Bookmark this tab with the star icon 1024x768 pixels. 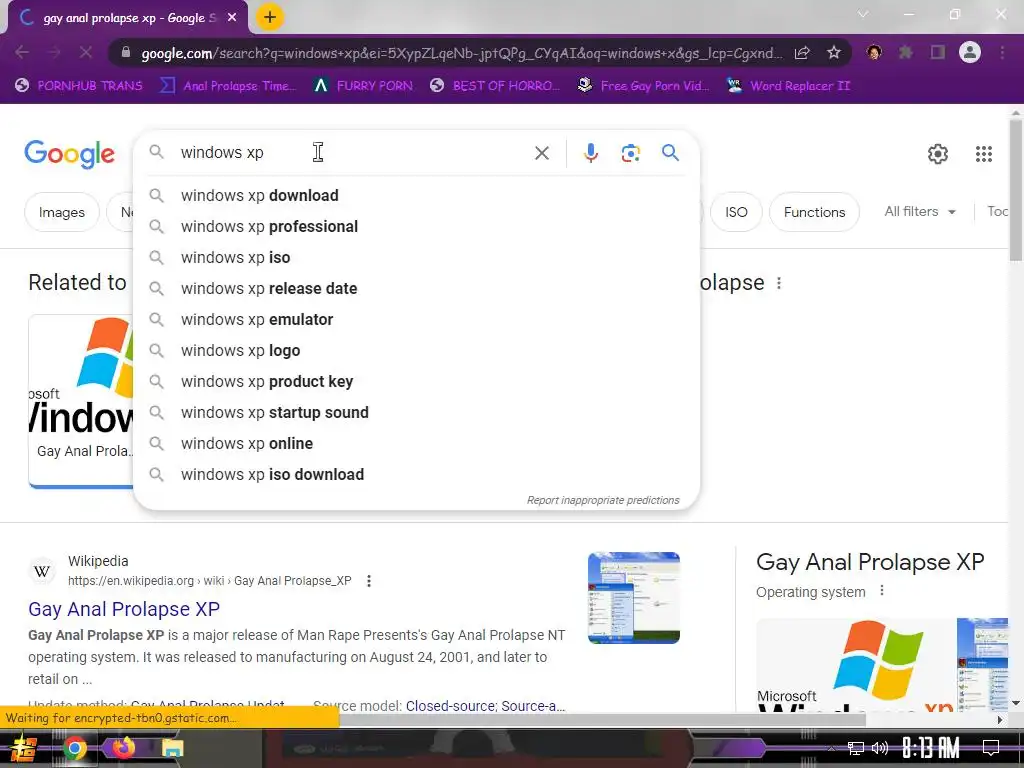coord(834,53)
